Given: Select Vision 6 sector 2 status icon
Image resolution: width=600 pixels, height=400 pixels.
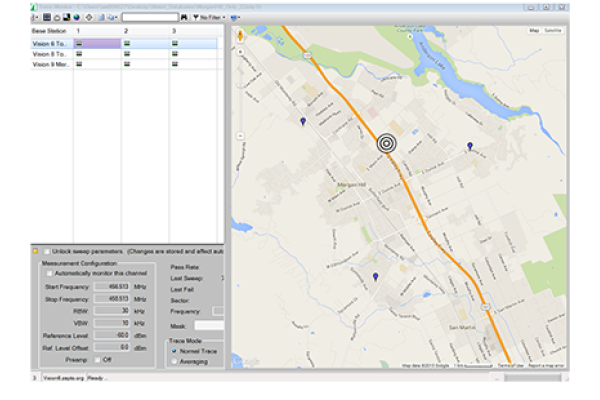Looking at the screenshot, I should (127, 44).
